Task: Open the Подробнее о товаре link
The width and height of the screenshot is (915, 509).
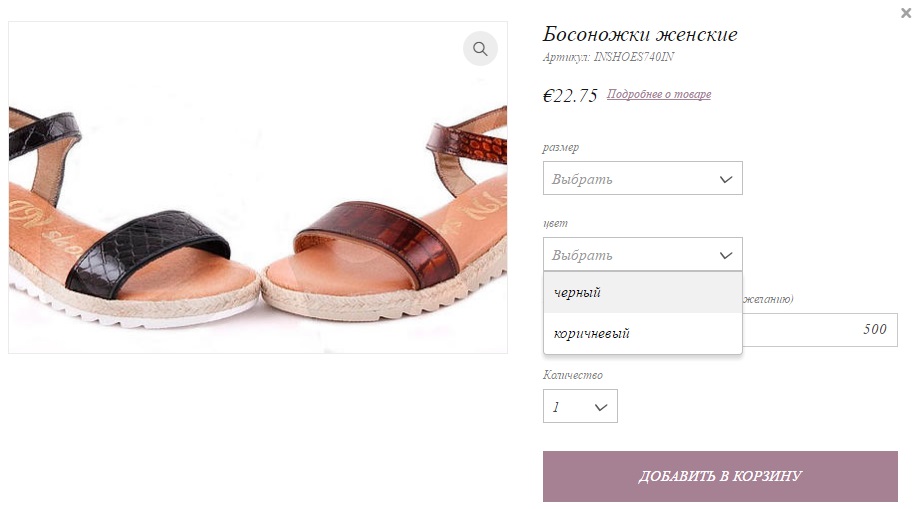Action: coord(659,94)
